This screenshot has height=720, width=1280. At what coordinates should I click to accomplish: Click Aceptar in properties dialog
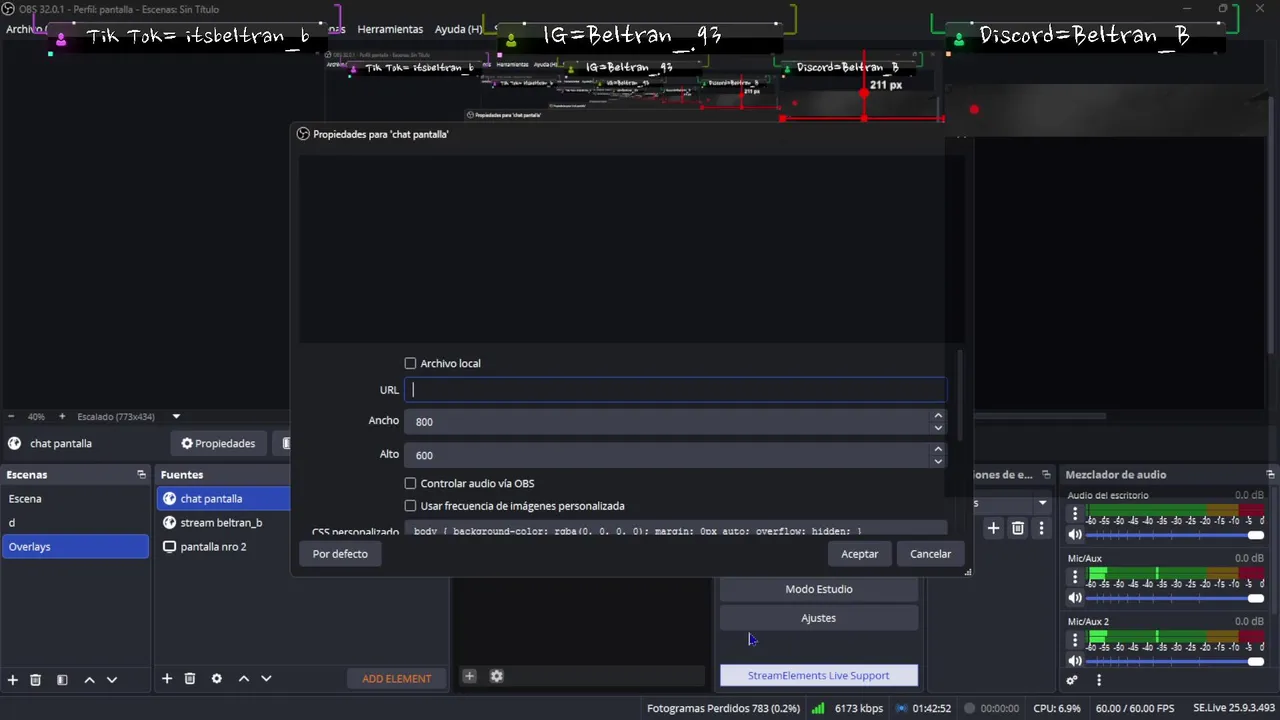tap(859, 554)
